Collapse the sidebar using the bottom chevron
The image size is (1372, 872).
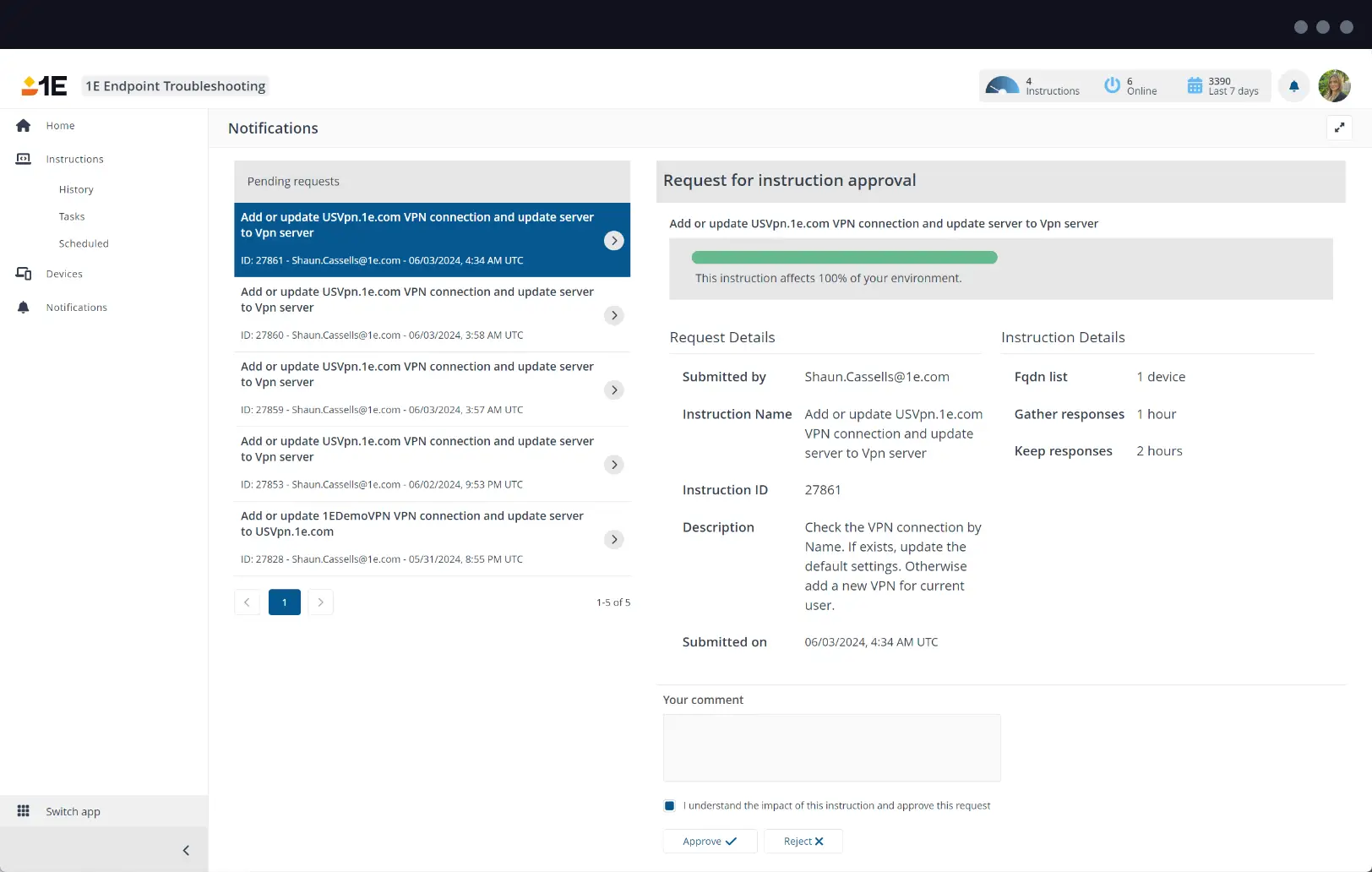pos(186,850)
